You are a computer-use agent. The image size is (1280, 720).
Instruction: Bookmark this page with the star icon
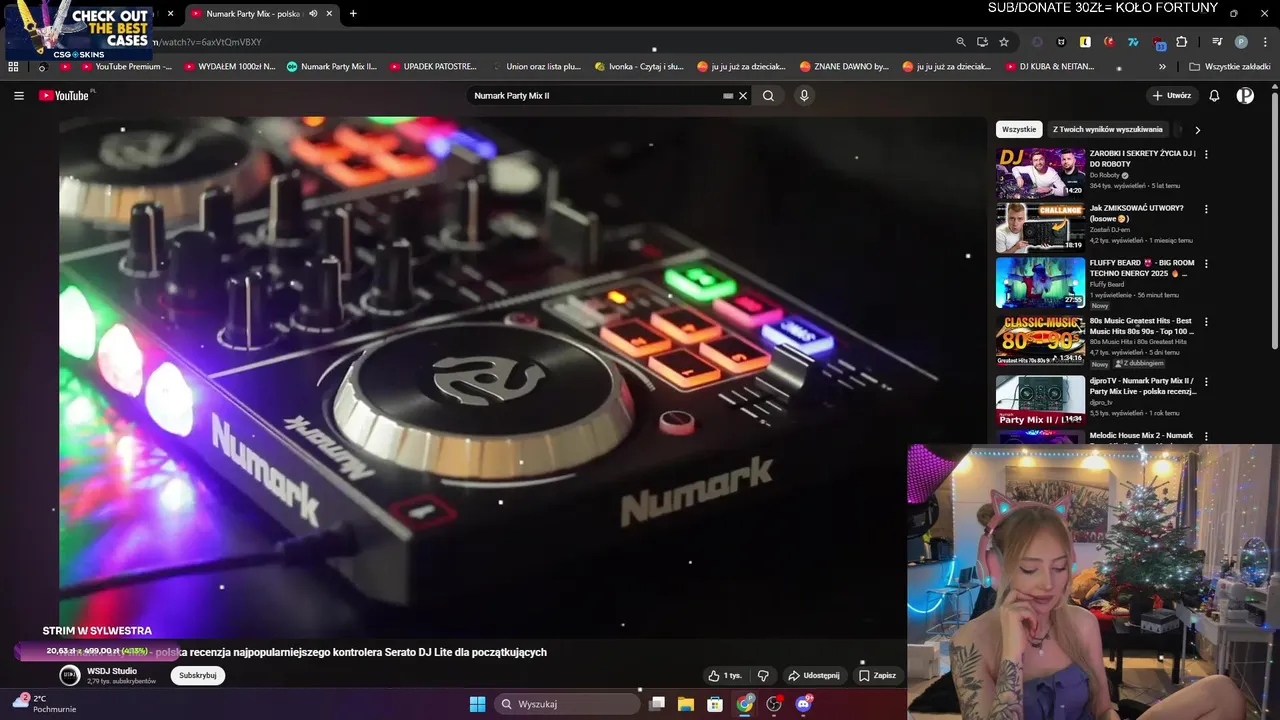[x=1004, y=42]
